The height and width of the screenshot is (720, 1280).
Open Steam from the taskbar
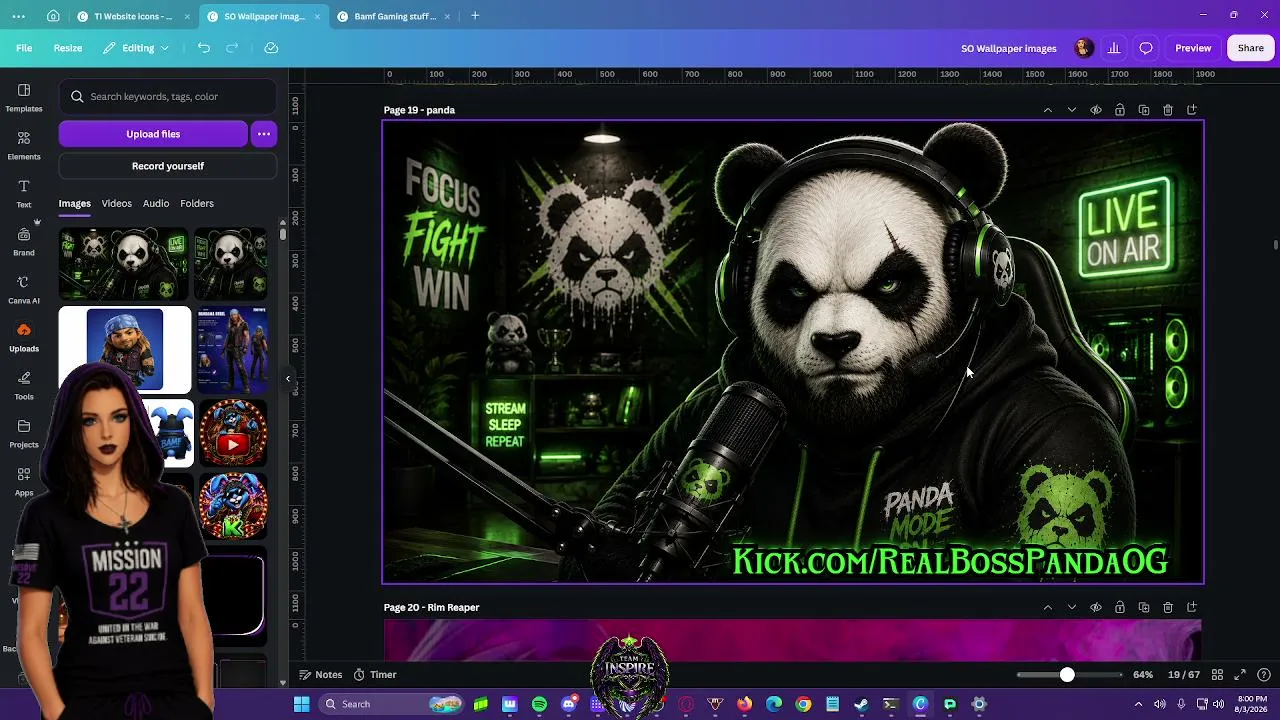[x=861, y=704]
